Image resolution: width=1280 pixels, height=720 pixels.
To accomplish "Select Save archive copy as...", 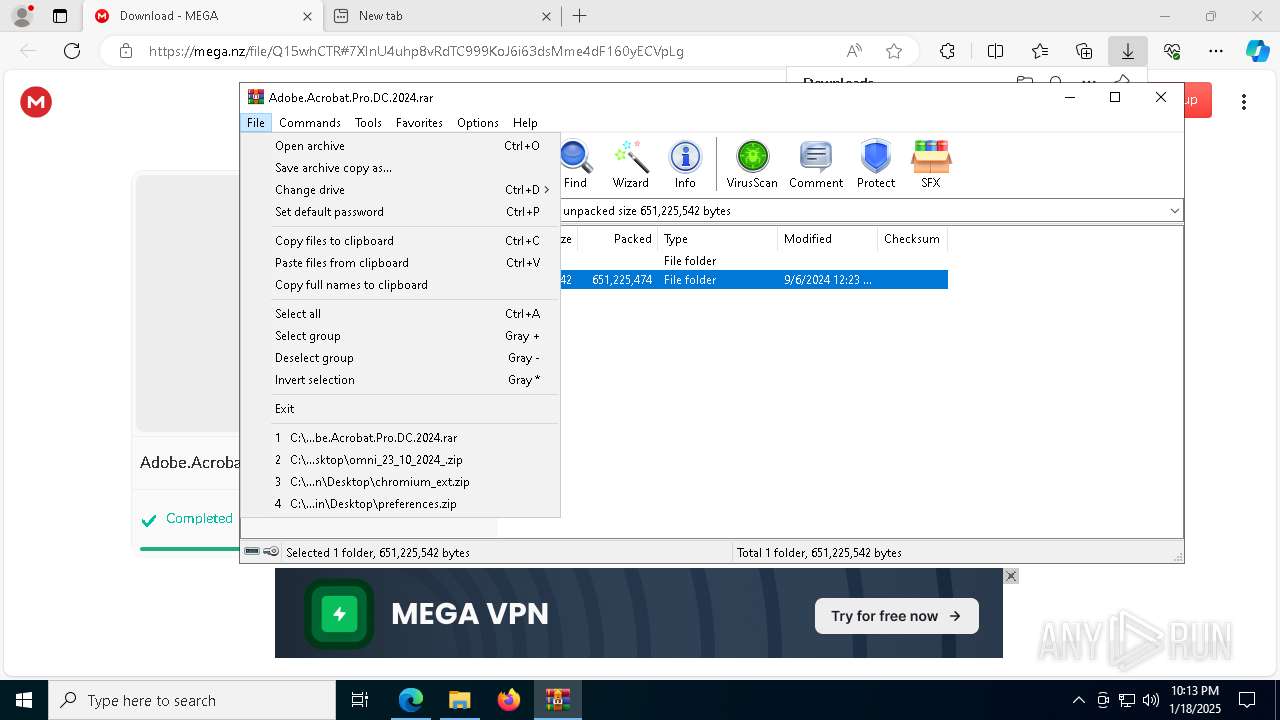I will pyautogui.click(x=400, y=168).
